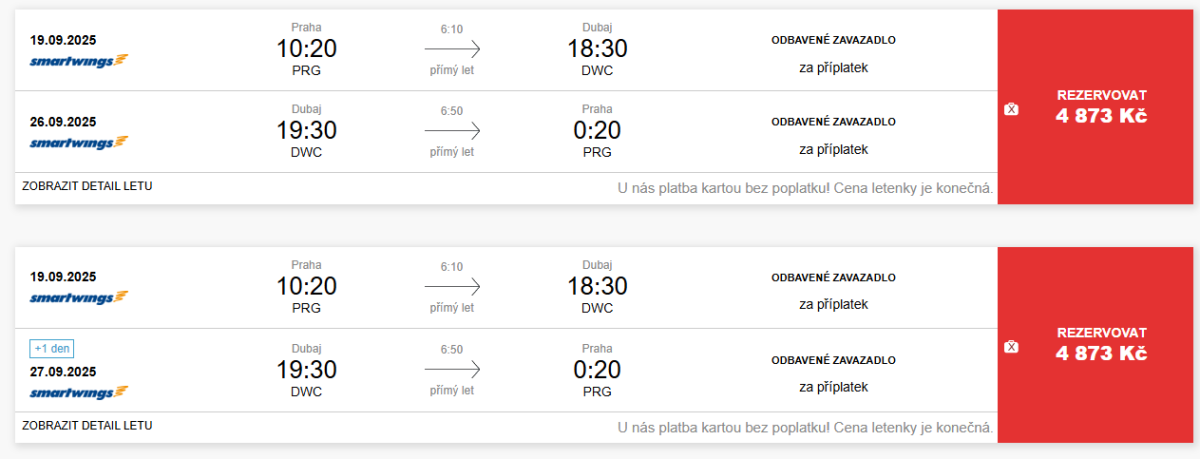1200x459 pixels.
Task: Click the Smartwings logo under 27.09.2025
Action: click(79, 392)
